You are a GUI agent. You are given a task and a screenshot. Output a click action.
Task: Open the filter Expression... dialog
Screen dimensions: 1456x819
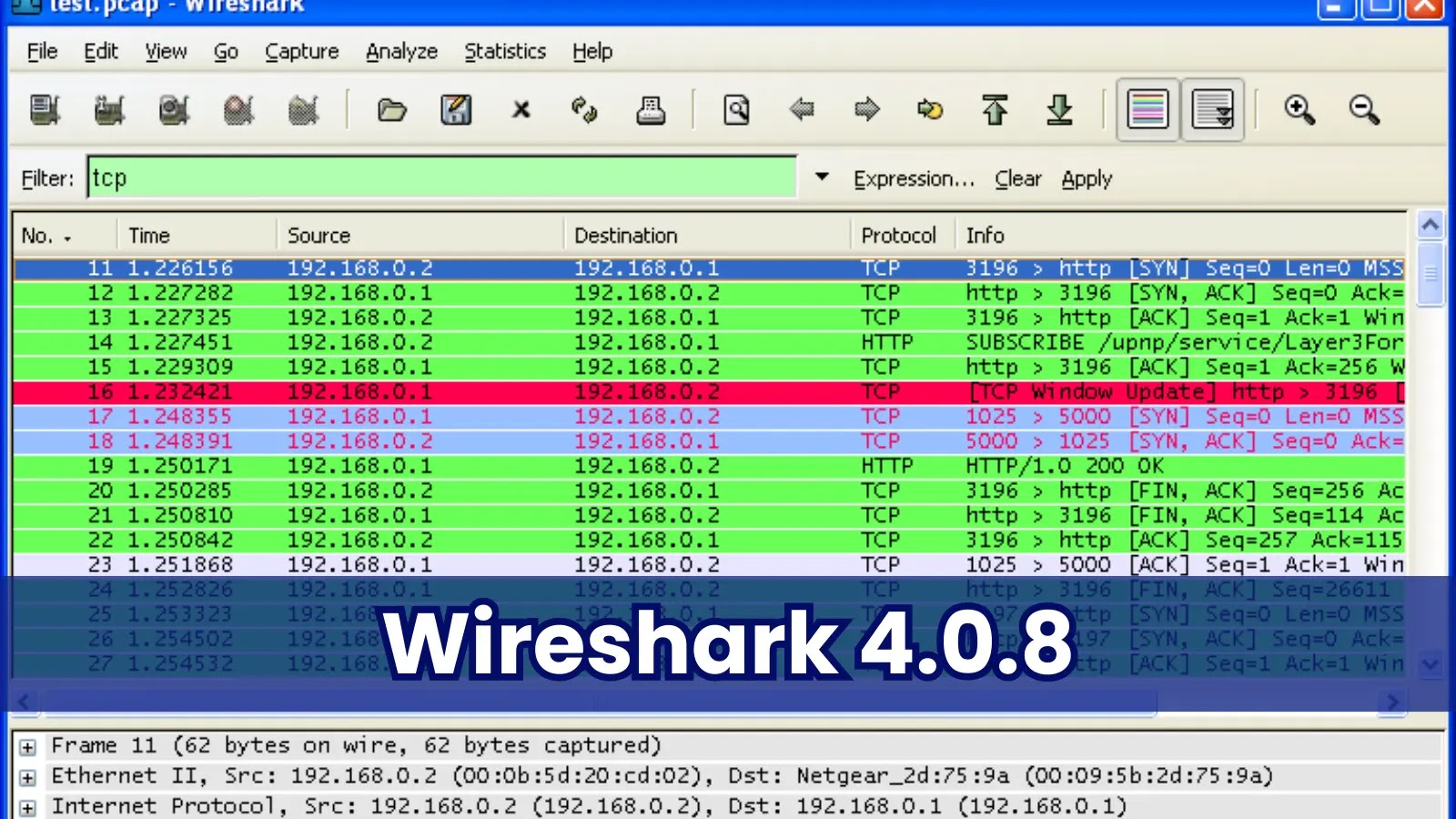914,178
